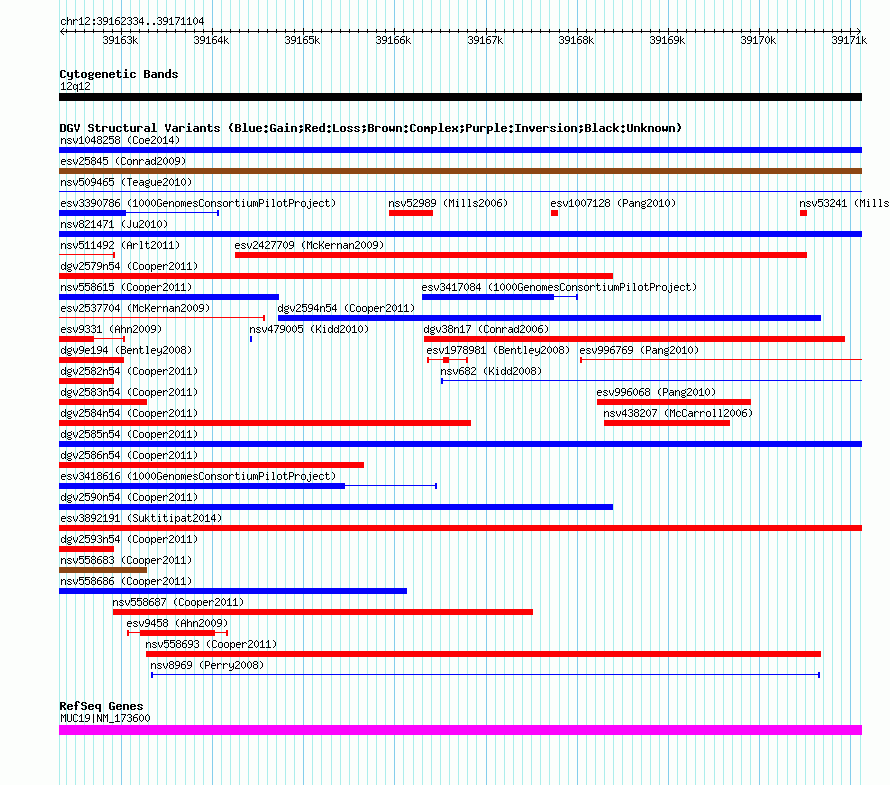Open the esv9331 (Ahn2009) label
Image resolution: width=890 pixels, height=785 pixels.
(111, 329)
